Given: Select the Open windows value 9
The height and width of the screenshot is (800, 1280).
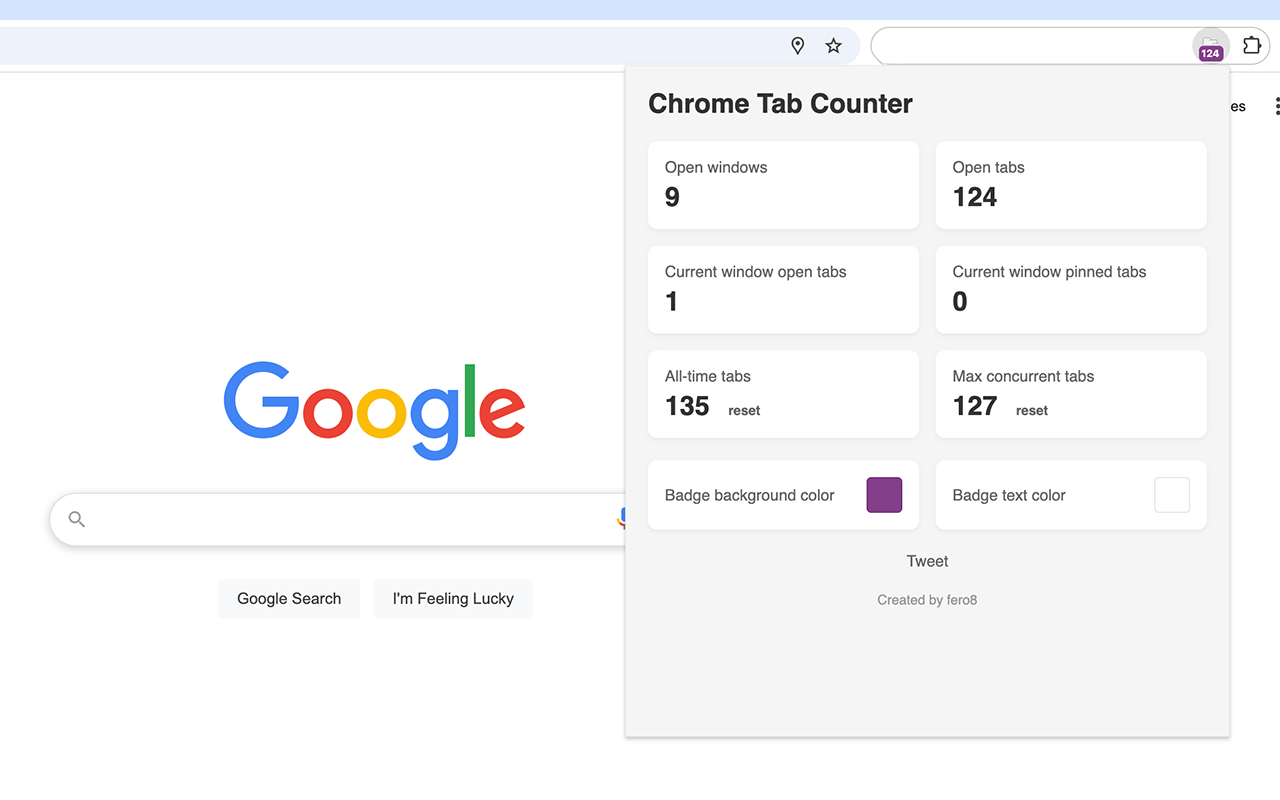Looking at the screenshot, I should [x=672, y=197].
